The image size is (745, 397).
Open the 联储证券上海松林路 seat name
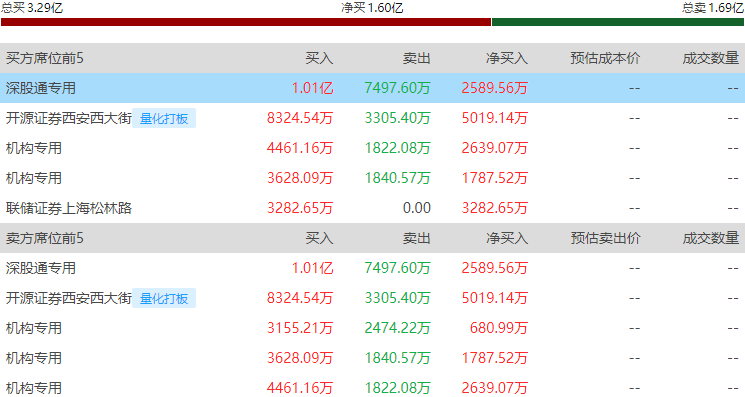[x=68, y=208]
